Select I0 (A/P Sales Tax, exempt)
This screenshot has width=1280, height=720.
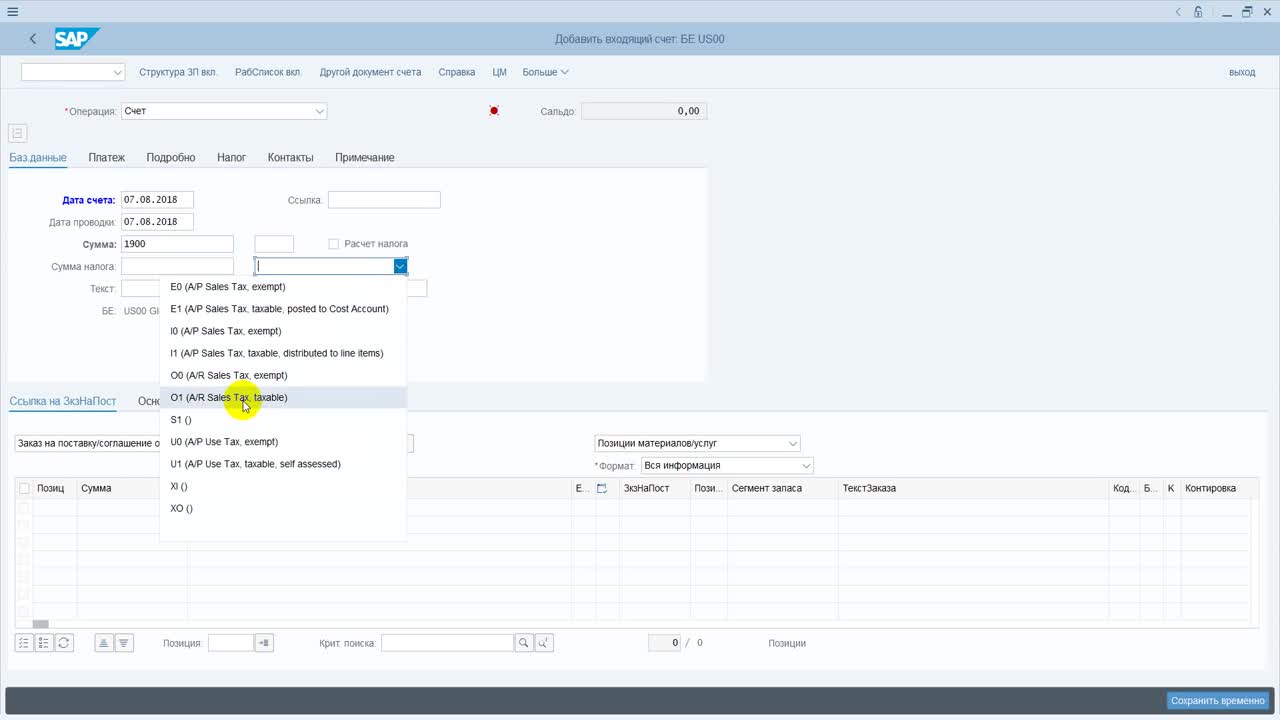[283, 331]
